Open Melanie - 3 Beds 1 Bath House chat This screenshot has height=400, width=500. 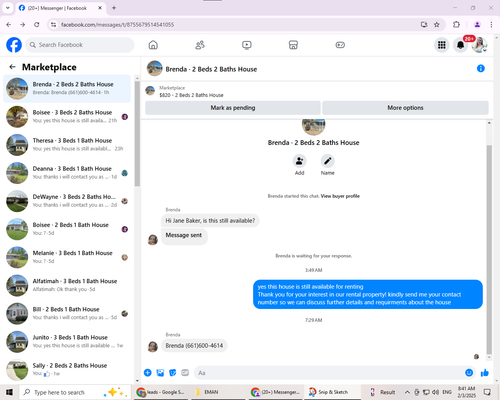click(67, 257)
